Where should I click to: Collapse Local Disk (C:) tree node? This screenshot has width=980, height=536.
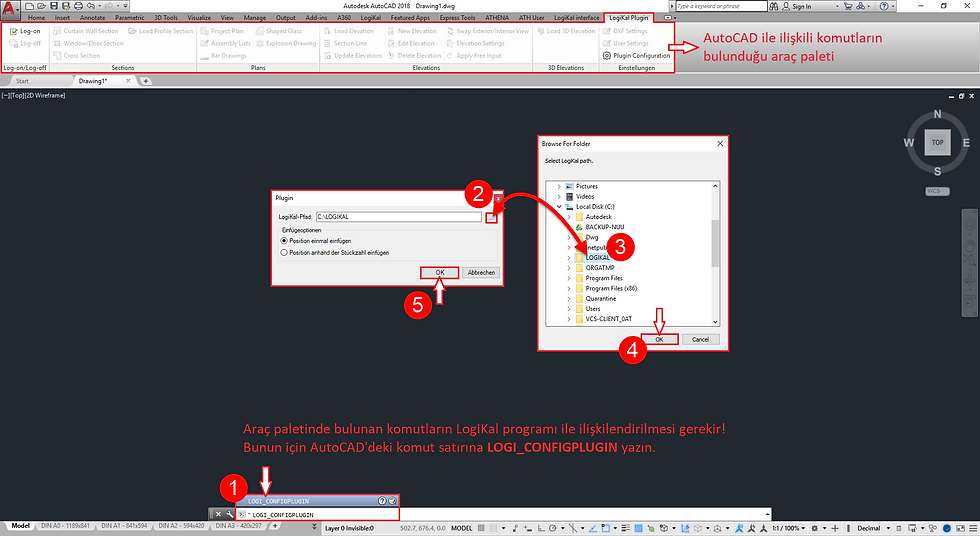pyautogui.click(x=559, y=207)
